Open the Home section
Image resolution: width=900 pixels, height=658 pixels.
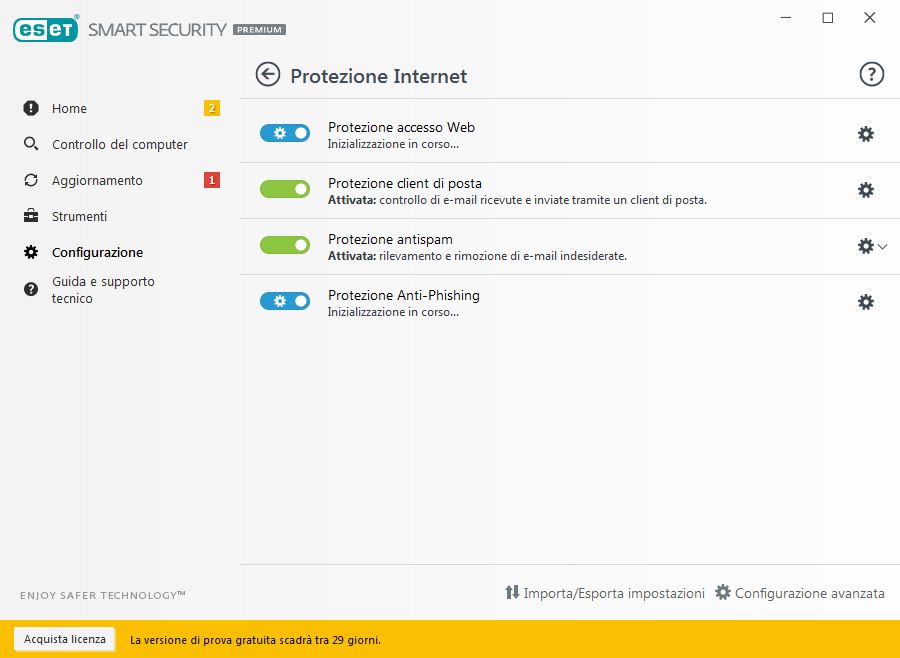[69, 109]
